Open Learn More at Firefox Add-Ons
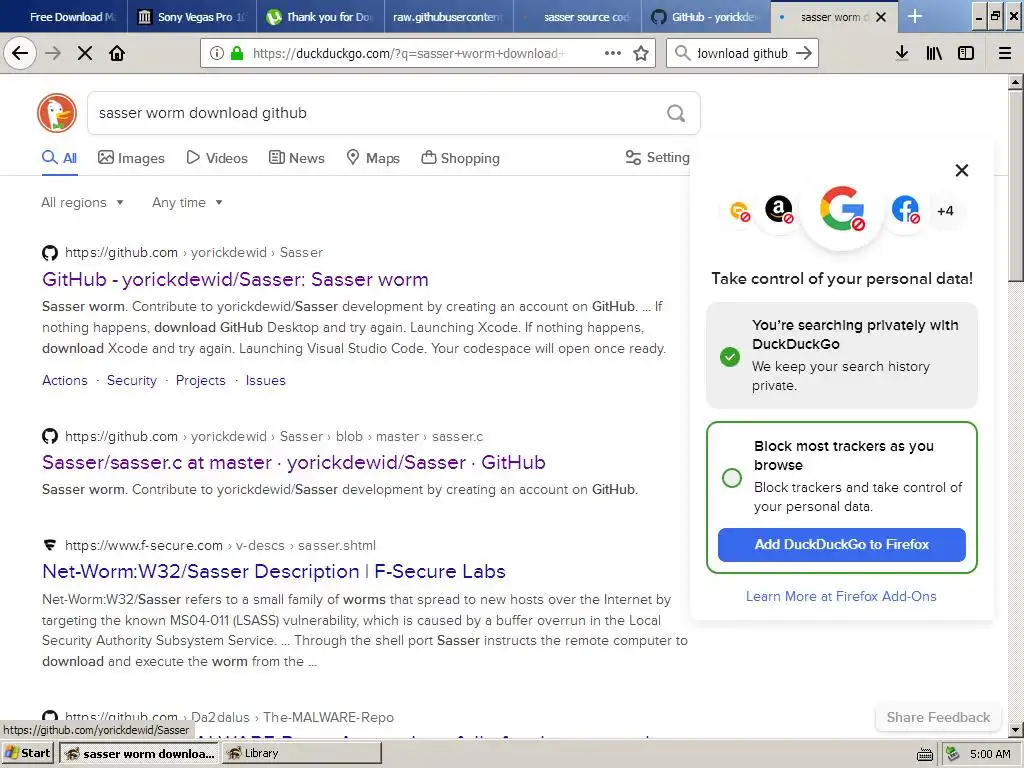 pos(841,596)
